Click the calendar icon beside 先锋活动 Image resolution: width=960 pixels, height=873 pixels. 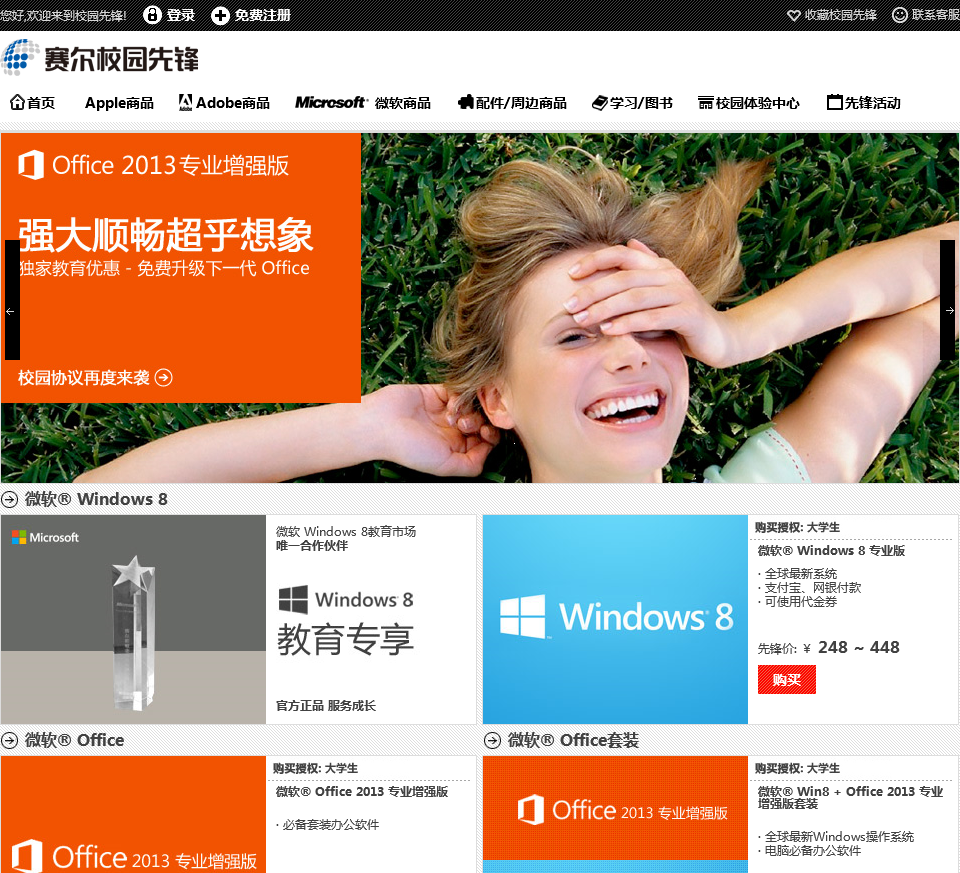(834, 102)
